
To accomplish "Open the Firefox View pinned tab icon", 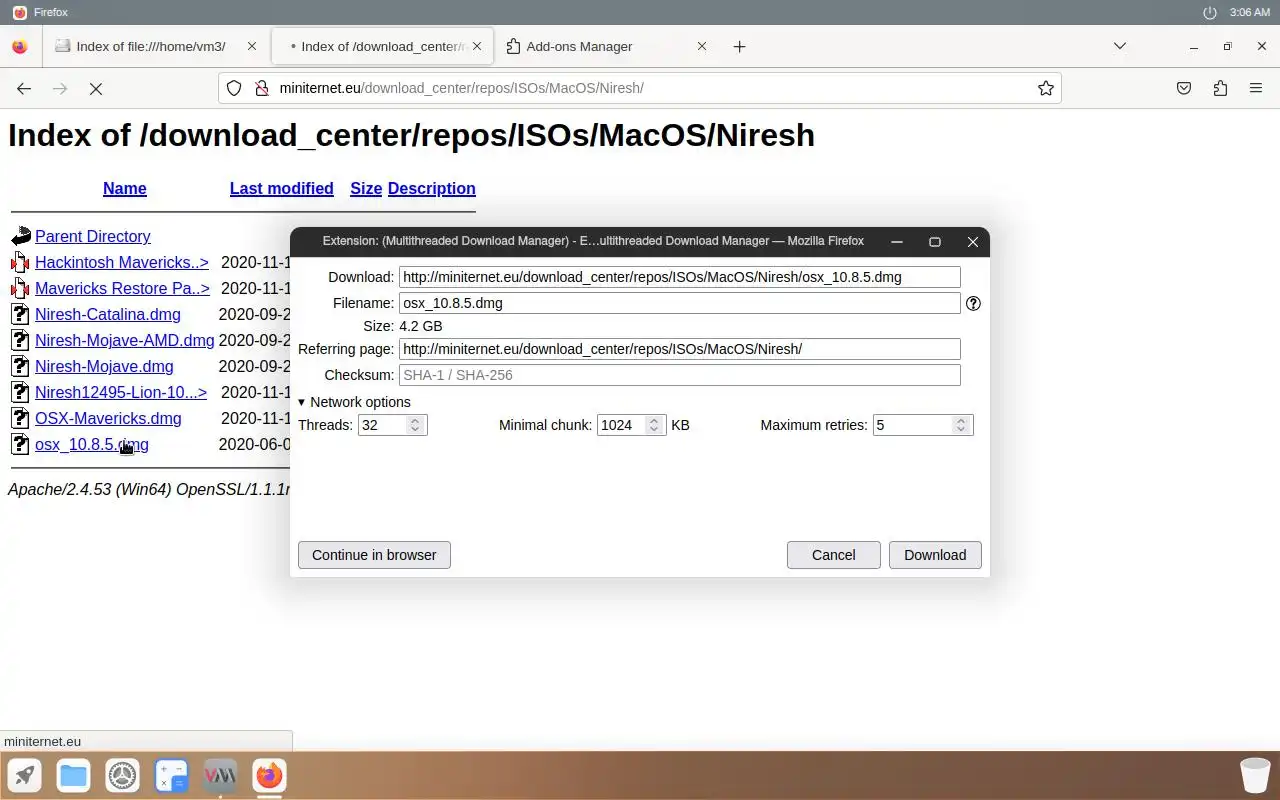I will pyautogui.click(x=20, y=46).
